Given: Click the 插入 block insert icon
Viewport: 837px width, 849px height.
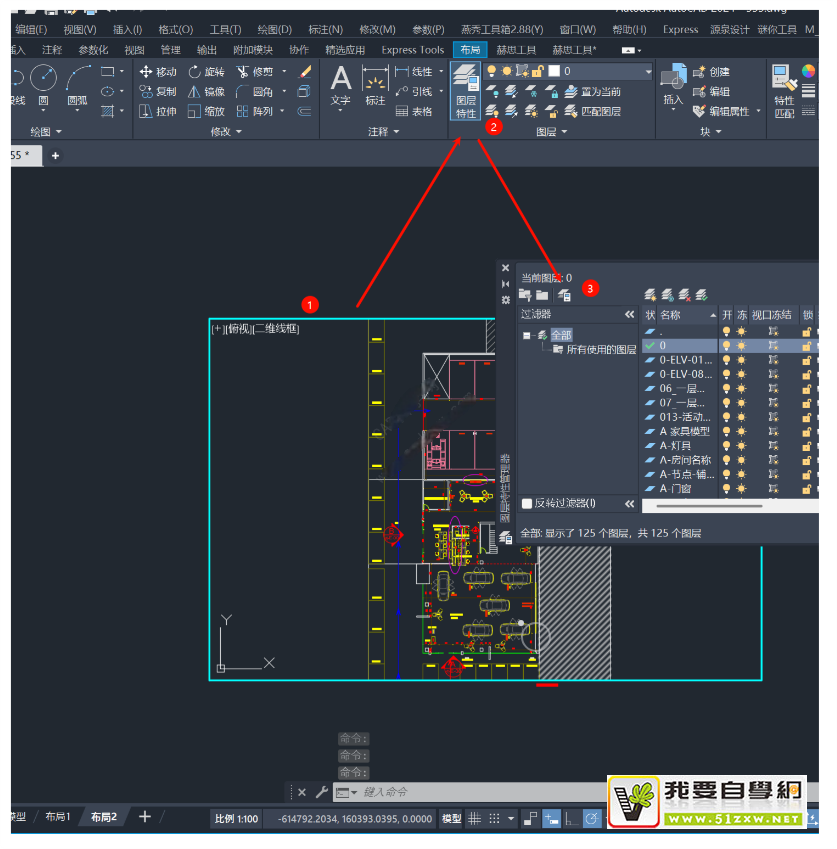Looking at the screenshot, I should coord(674,84).
